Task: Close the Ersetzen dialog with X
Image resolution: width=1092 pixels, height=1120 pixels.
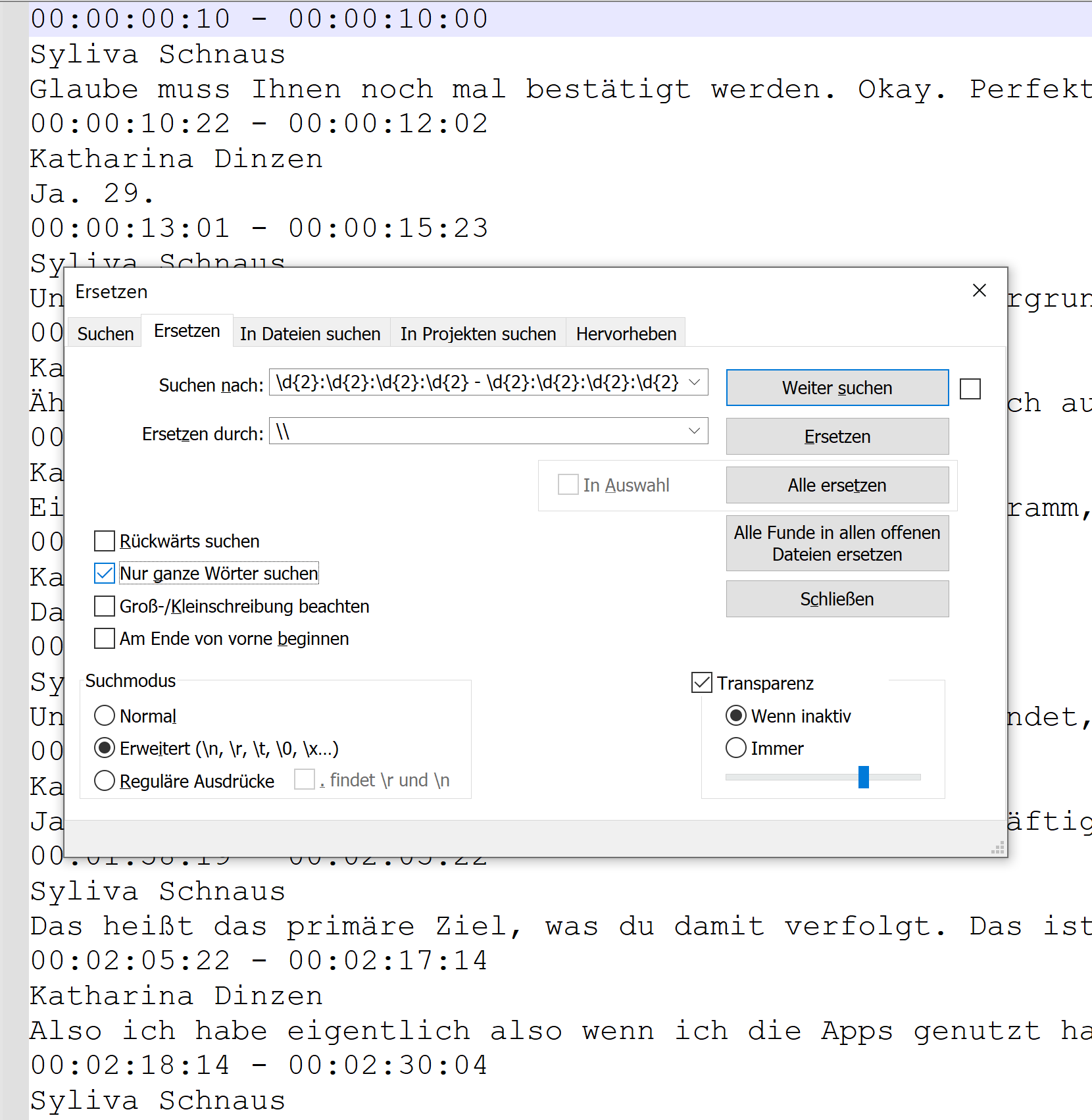Action: pyautogui.click(x=979, y=290)
